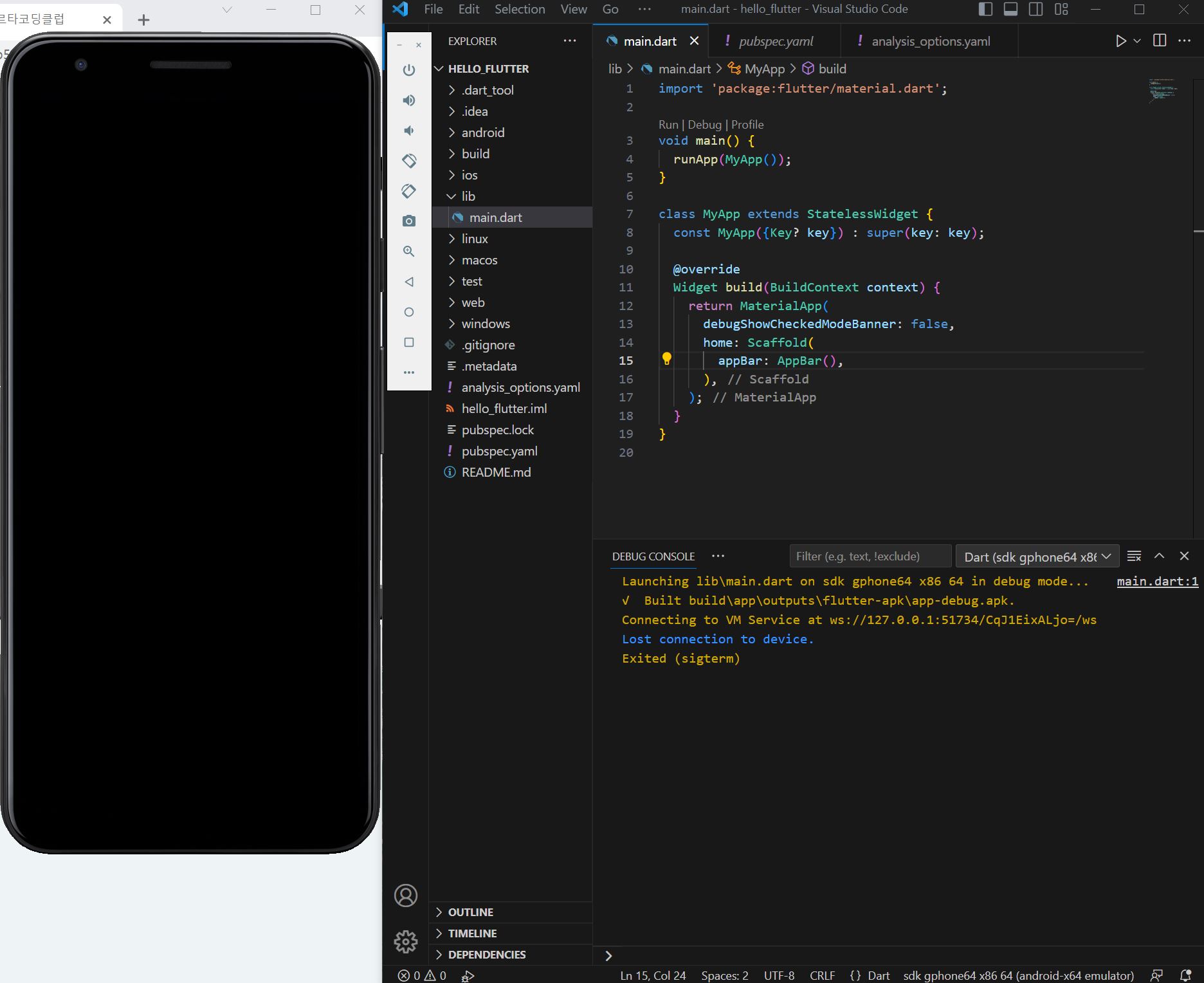Open the Edit menu

pyautogui.click(x=469, y=9)
